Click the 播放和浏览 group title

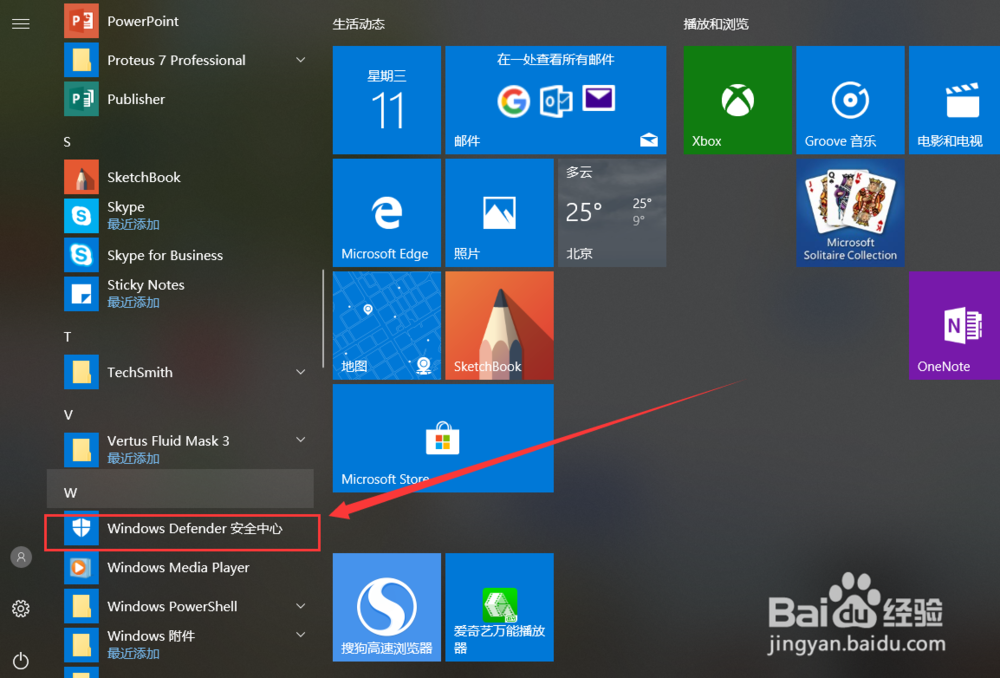coord(716,24)
